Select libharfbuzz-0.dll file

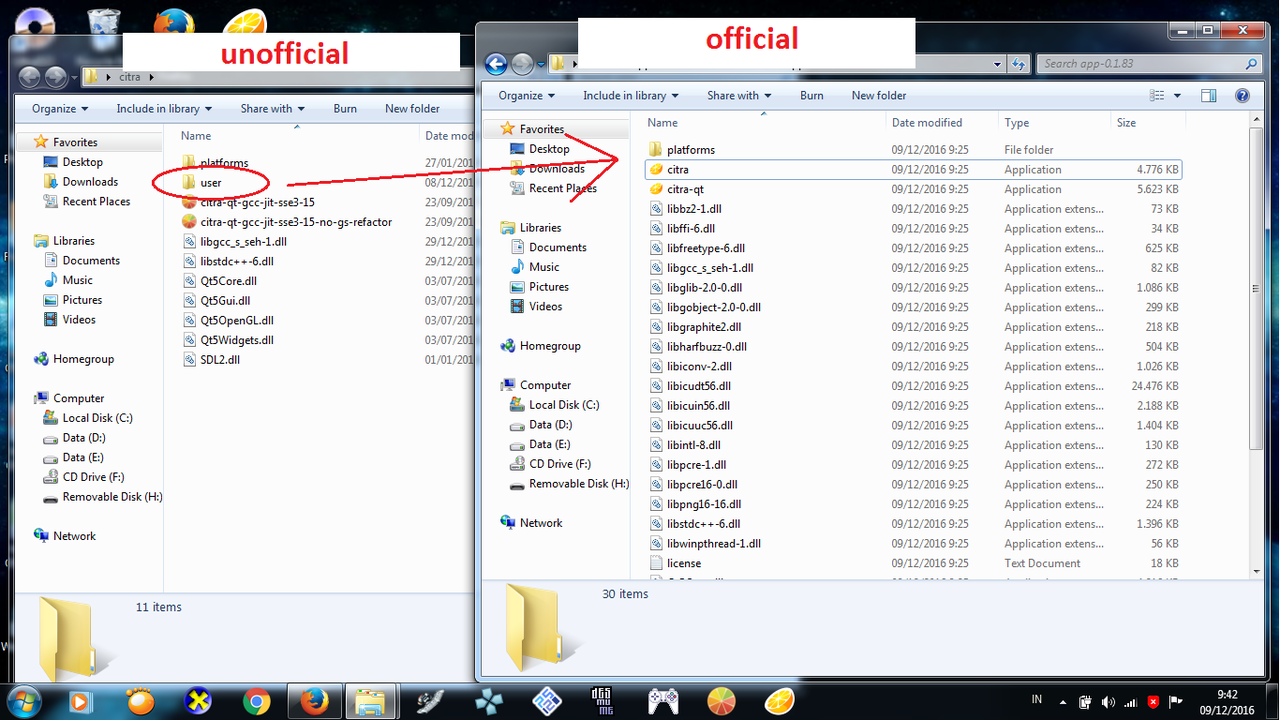coord(697,347)
